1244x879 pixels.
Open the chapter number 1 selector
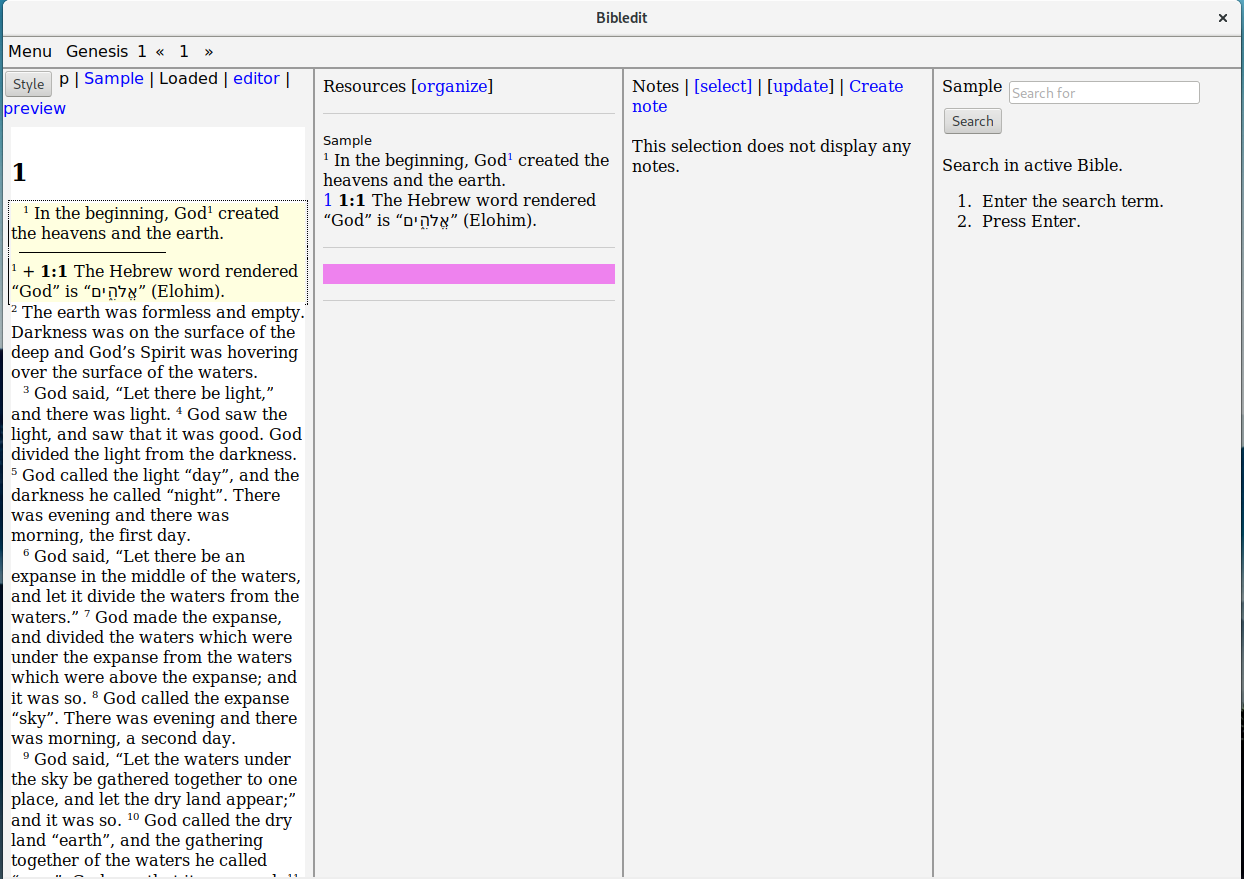pyautogui.click(x=142, y=51)
